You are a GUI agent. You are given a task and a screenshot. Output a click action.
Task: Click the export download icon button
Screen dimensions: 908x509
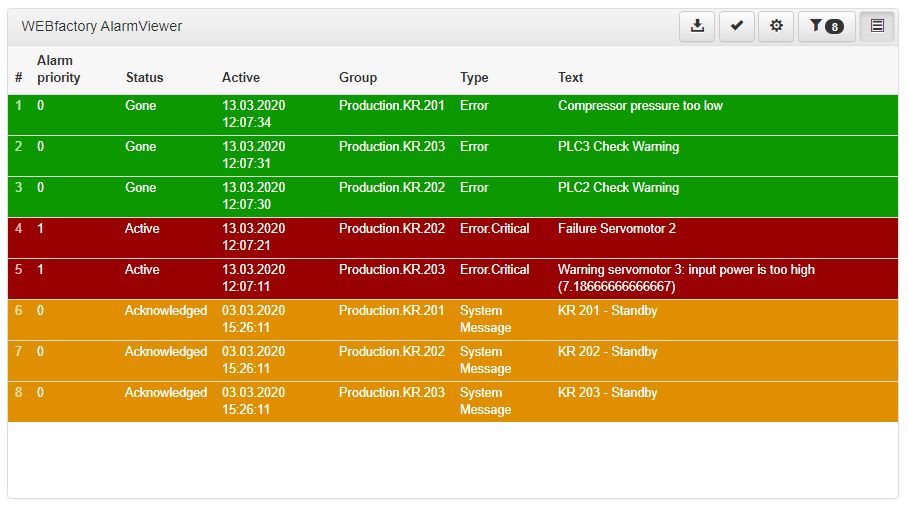point(697,26)
